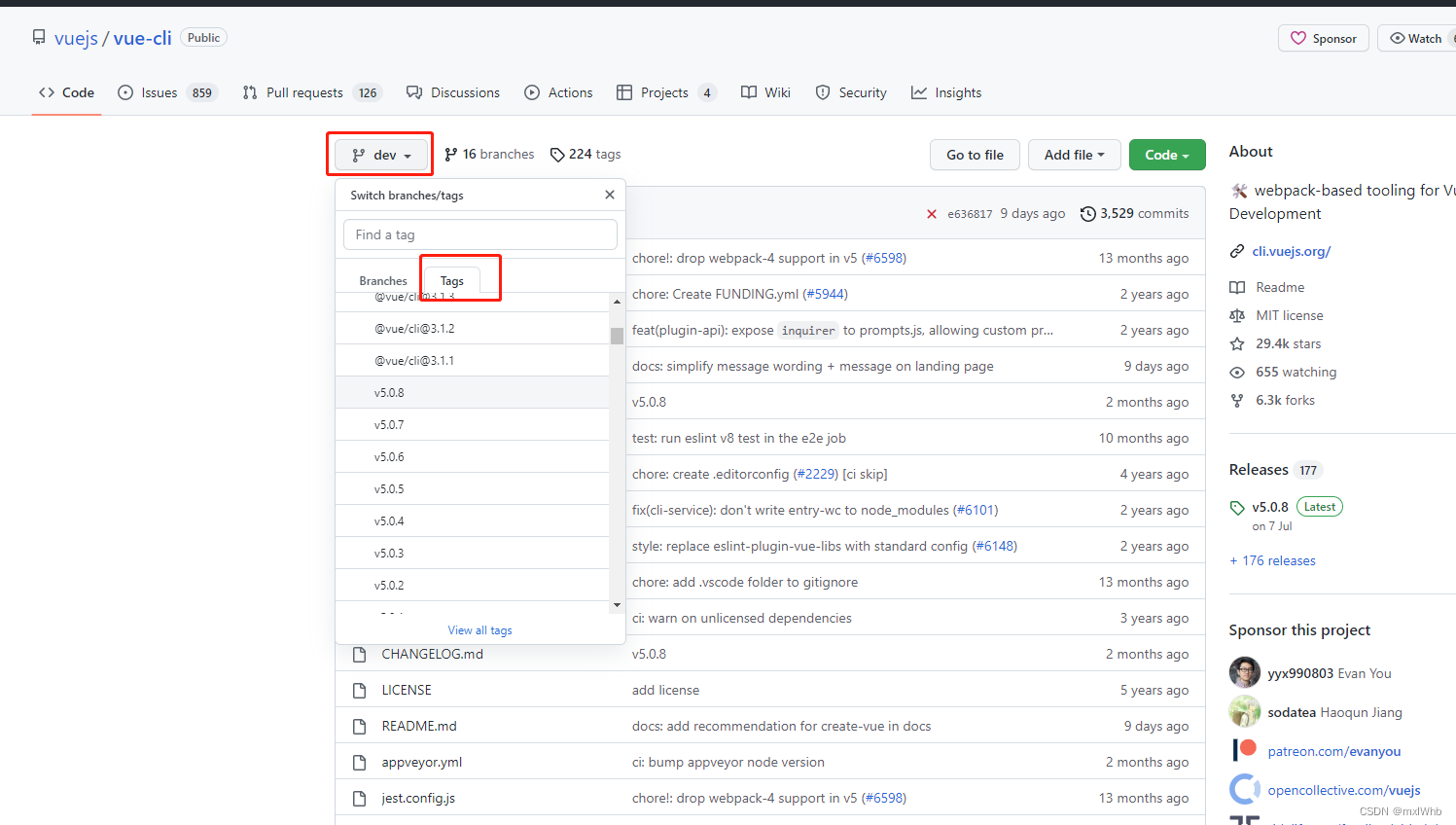
Task: Open the View all tags link
Action: (479, 630)
